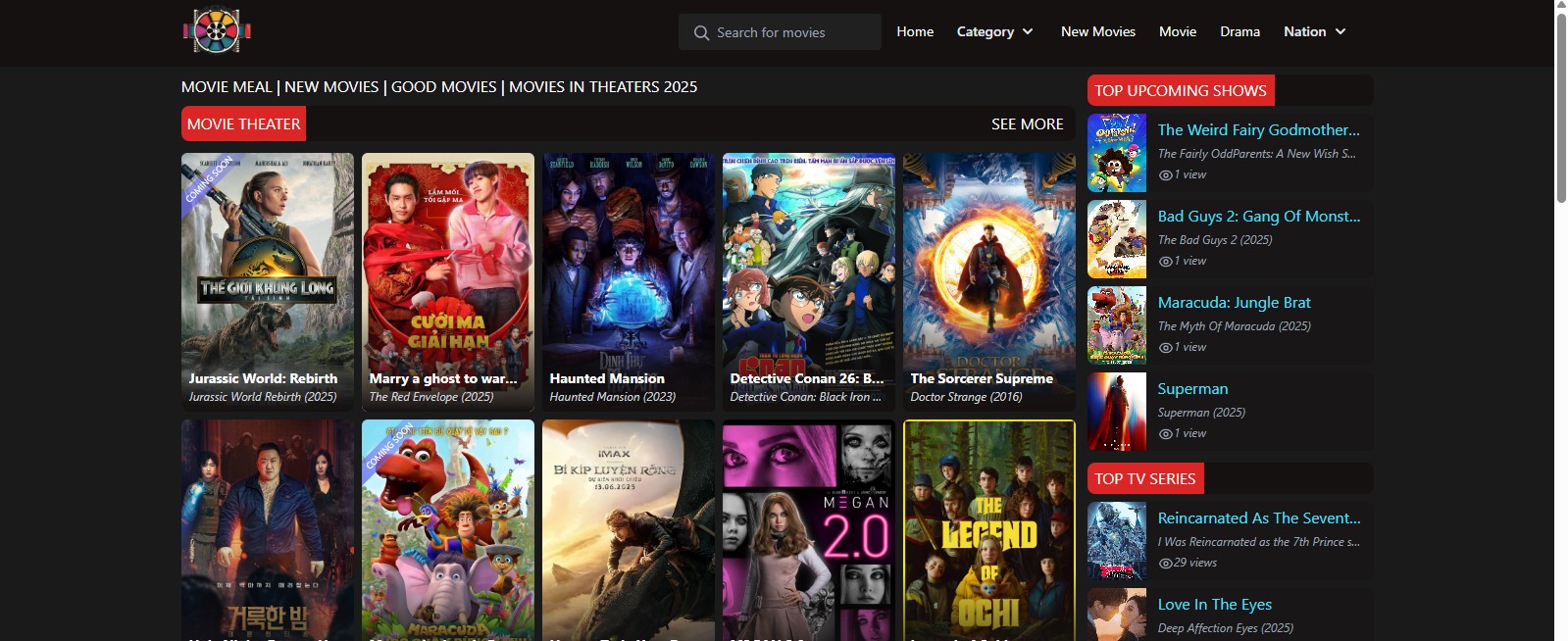Open the Maracuda cartoon poster
This screenshot has width=1568, height=641.
click(448, 530)
